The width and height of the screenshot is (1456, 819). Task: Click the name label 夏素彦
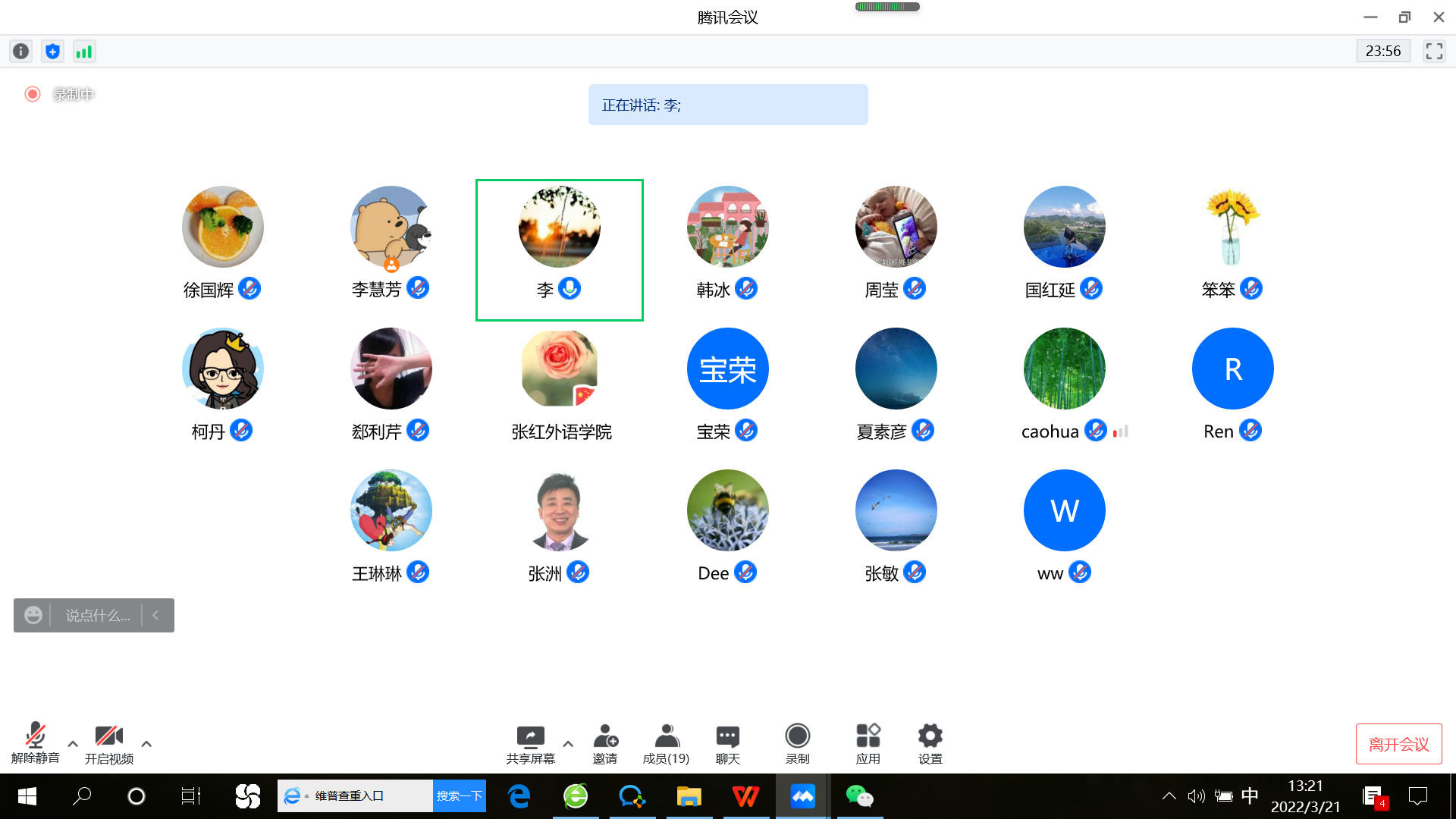(x=881, y=431)
